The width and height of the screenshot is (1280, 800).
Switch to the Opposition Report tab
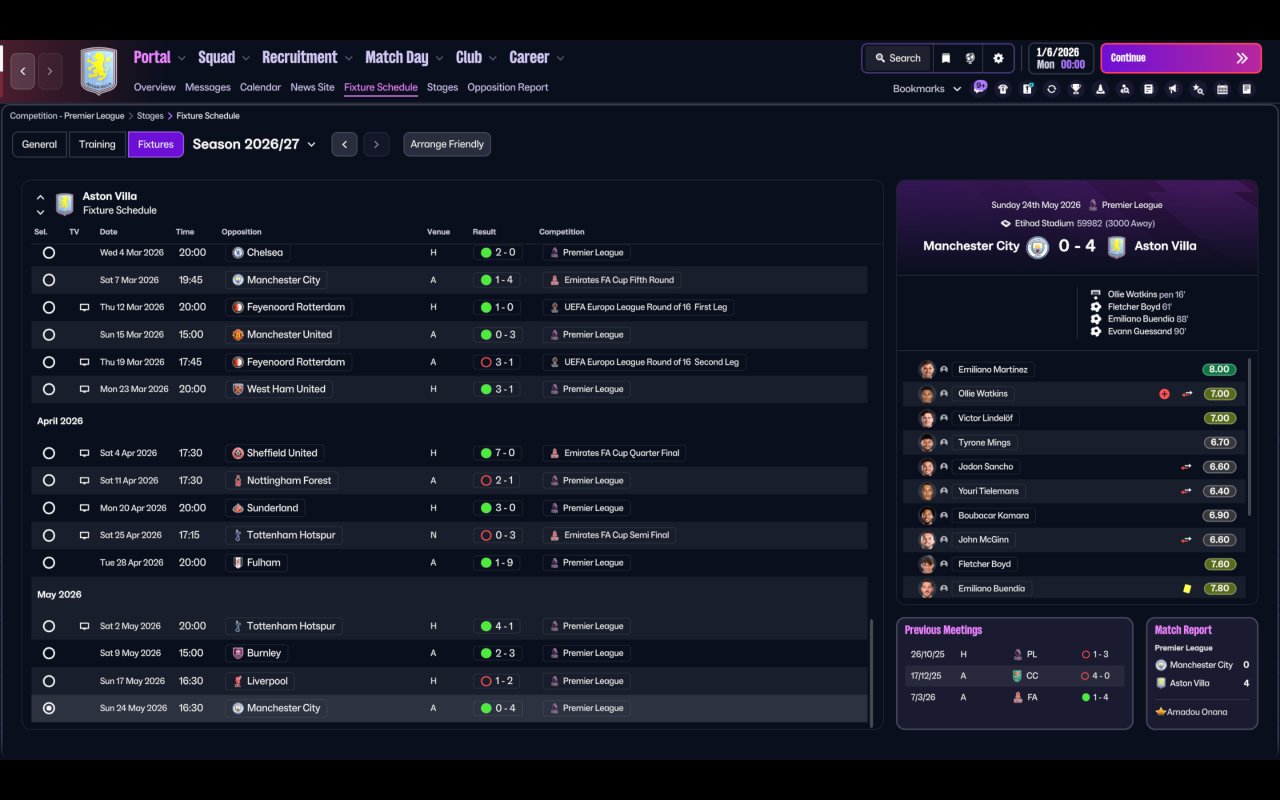[508, 87]
